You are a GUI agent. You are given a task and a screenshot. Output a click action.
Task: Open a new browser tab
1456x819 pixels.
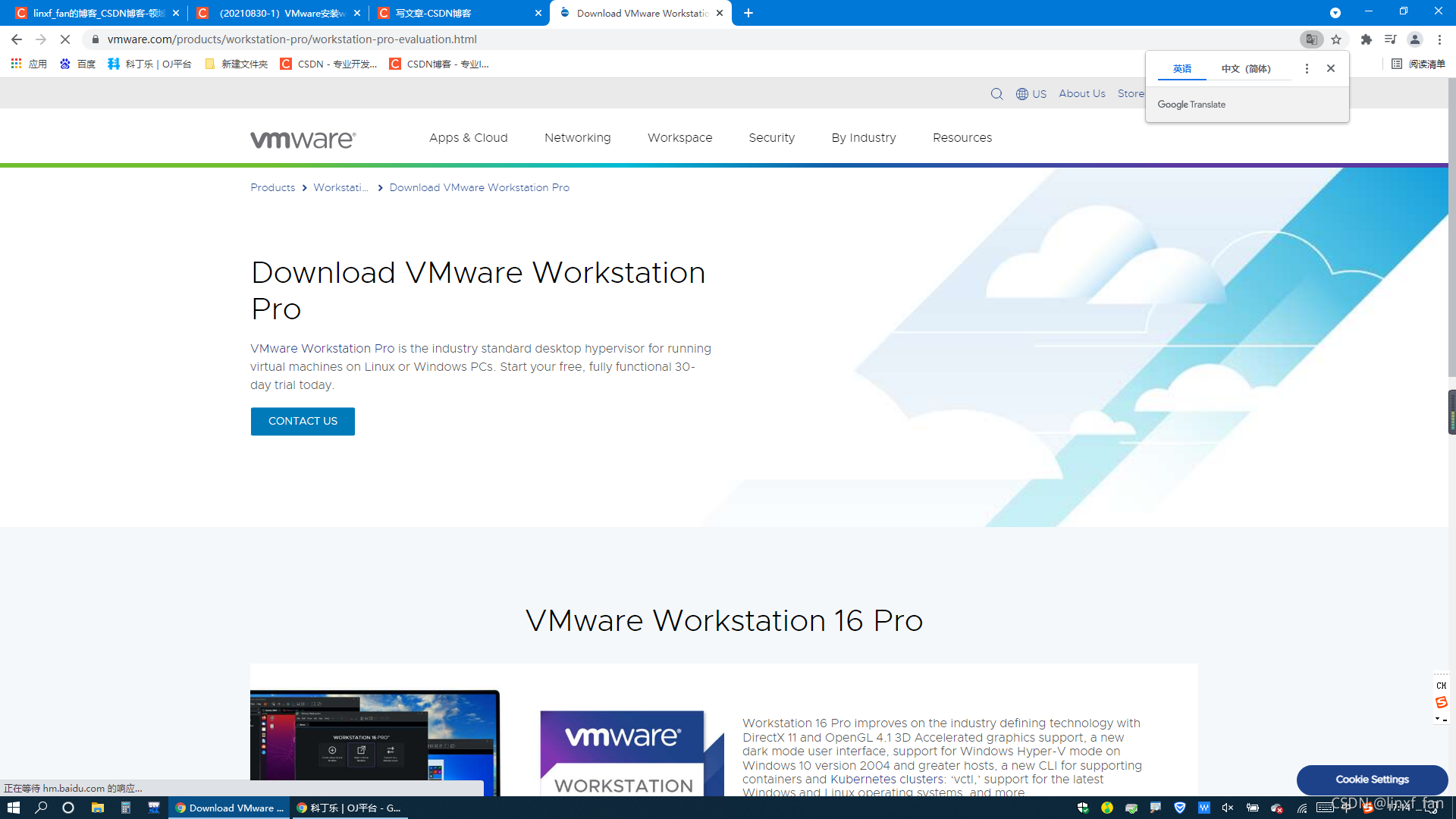click(748, 13)
